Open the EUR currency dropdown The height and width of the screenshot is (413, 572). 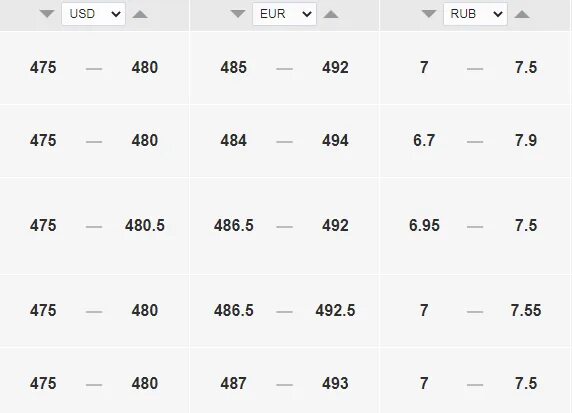coord(284,14)
